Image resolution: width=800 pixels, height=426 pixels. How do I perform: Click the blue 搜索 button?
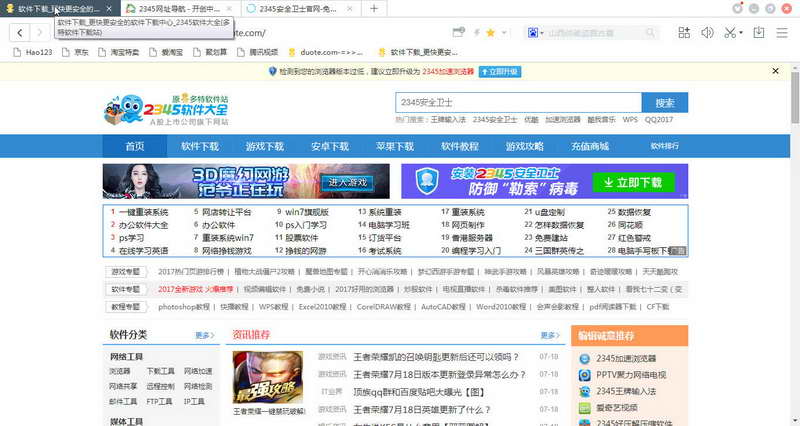[x=665, y=103]
